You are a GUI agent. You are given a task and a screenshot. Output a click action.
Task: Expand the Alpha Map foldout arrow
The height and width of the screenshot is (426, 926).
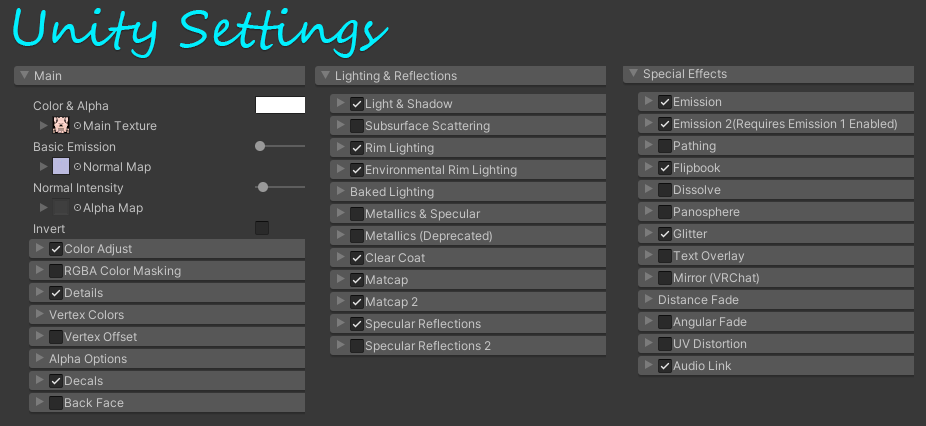[x=43, y=207]
